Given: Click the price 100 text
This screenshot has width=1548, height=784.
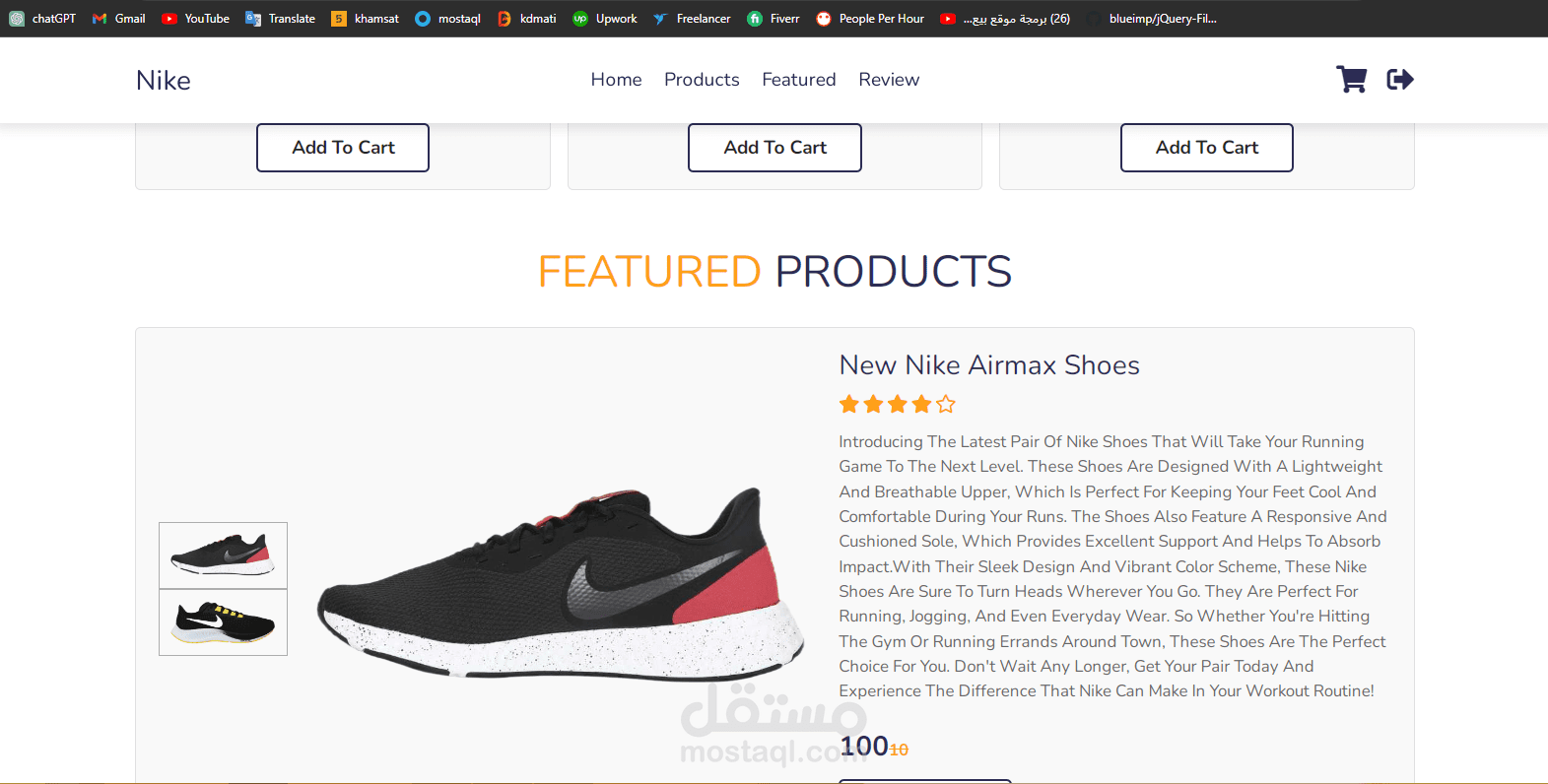Looking at the screenshot, I should pyautogui.click(x=864, y=747).
